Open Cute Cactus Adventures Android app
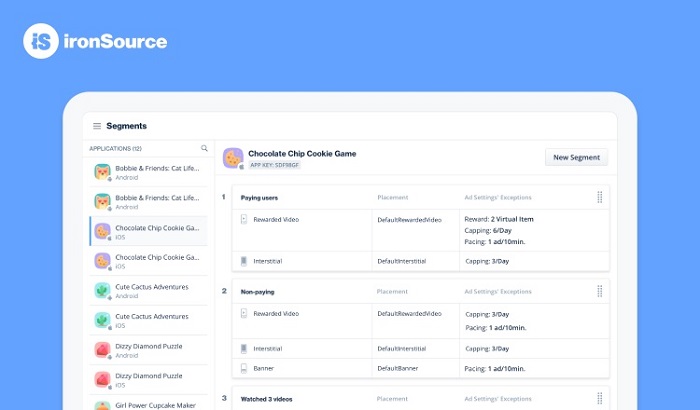 click(150, 290)
